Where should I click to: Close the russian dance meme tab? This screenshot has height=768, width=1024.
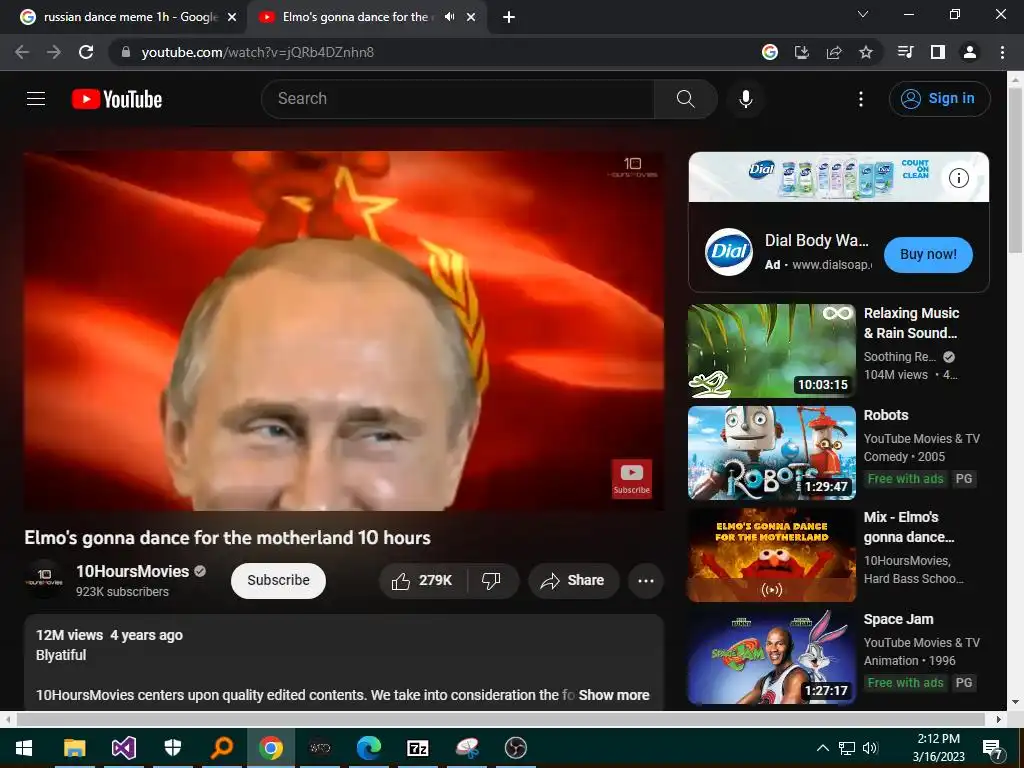(232, 17)
